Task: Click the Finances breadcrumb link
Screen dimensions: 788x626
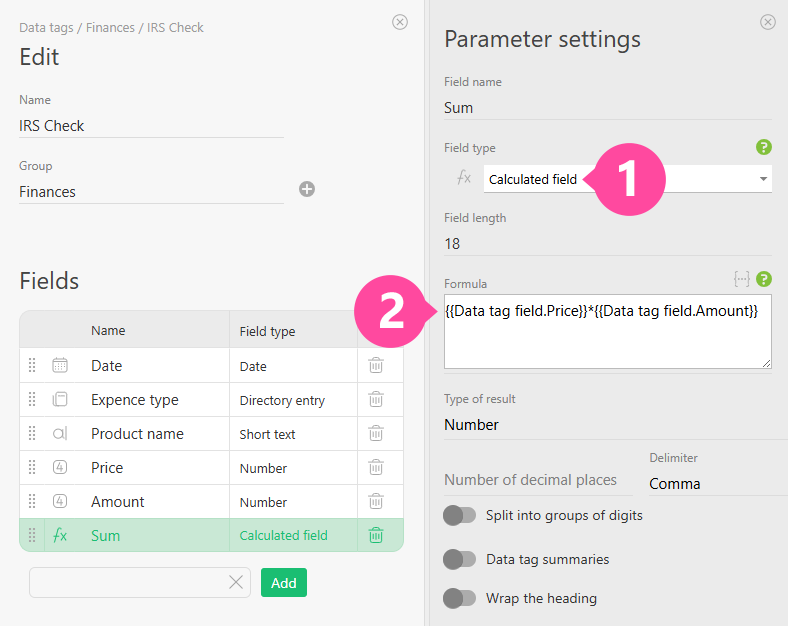Action: click(110, 28)
